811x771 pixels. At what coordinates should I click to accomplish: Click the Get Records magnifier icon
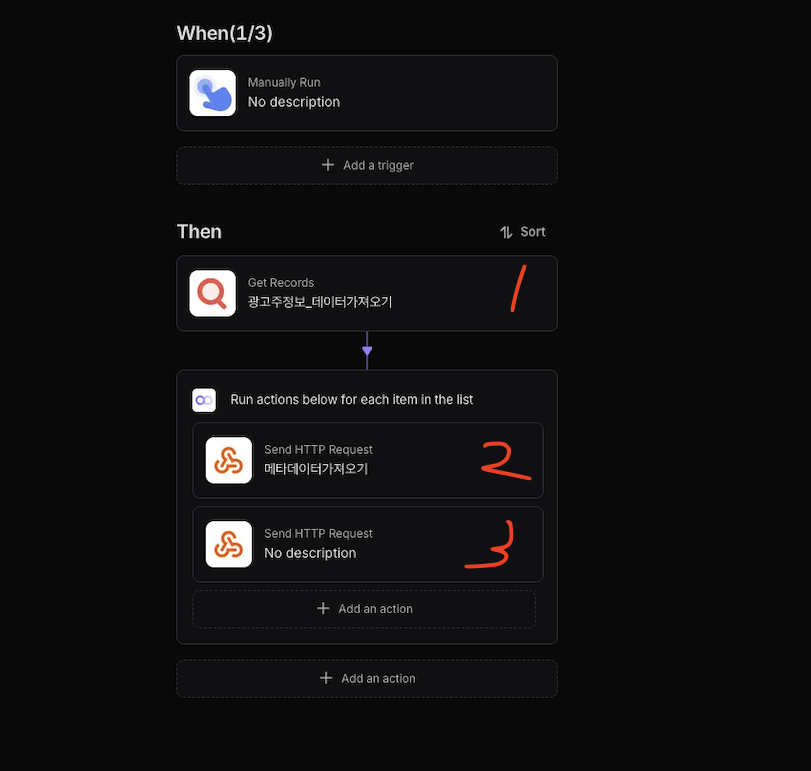[213, 293]
